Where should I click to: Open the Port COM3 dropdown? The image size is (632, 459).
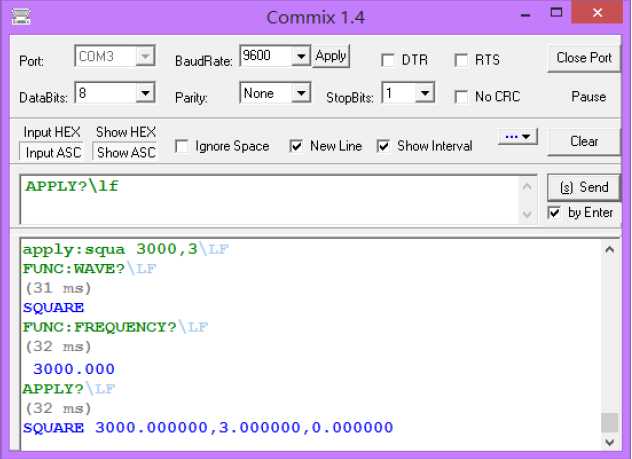[x=145, y=56]
